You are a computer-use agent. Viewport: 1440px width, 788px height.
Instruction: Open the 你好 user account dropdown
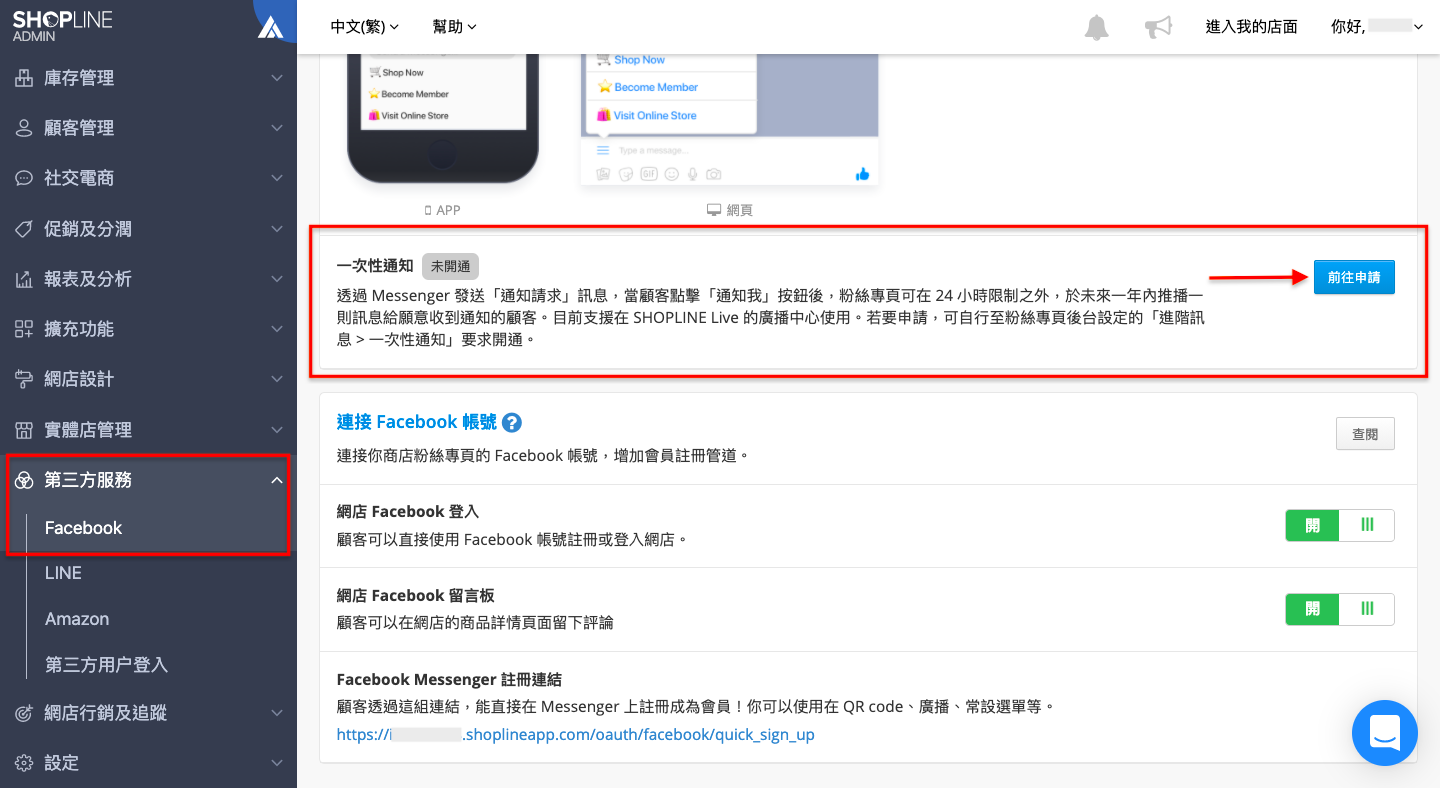coord(1377,27)
